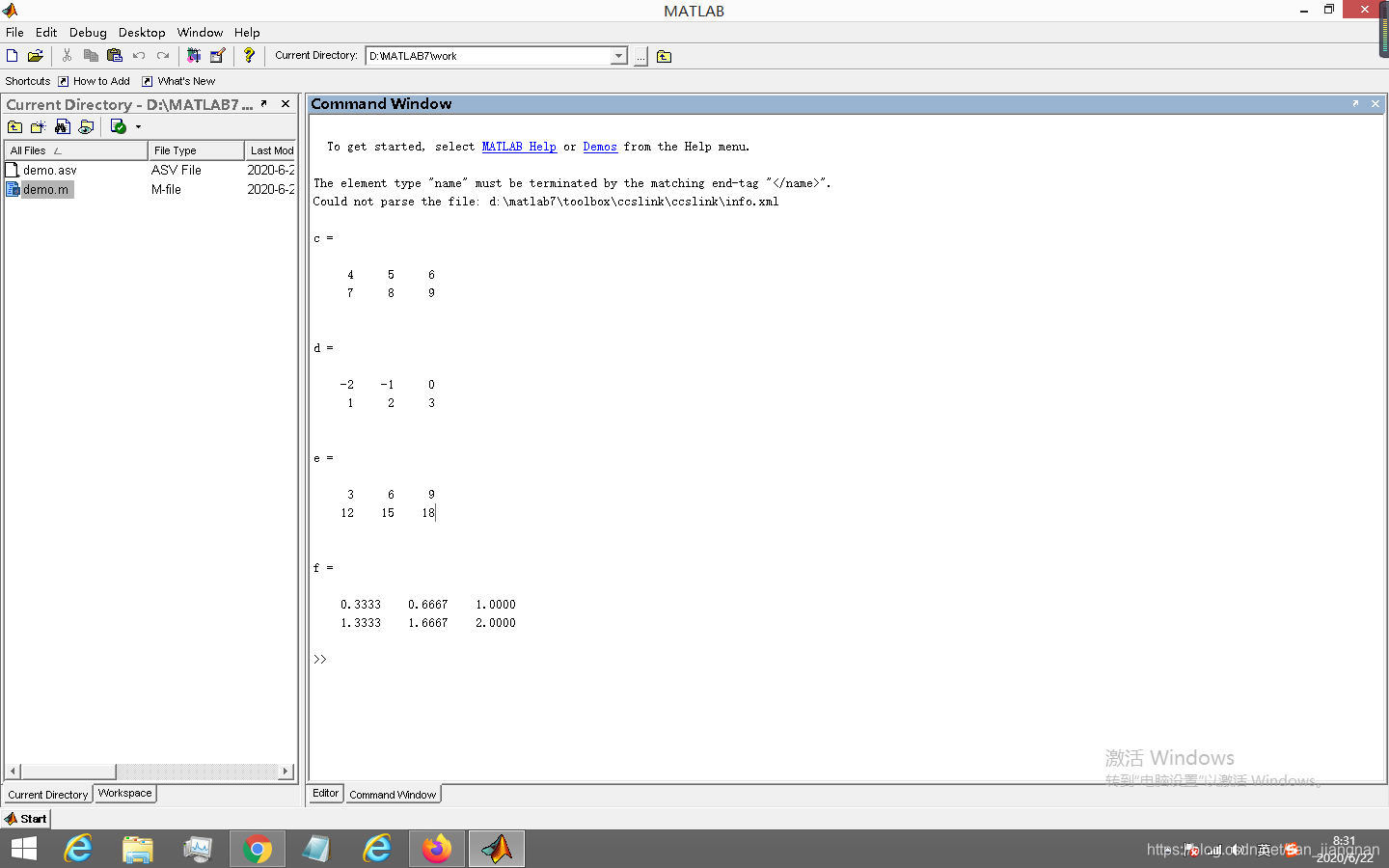Click the Current Directory path field
The image size is (1389, 868).
489,56
